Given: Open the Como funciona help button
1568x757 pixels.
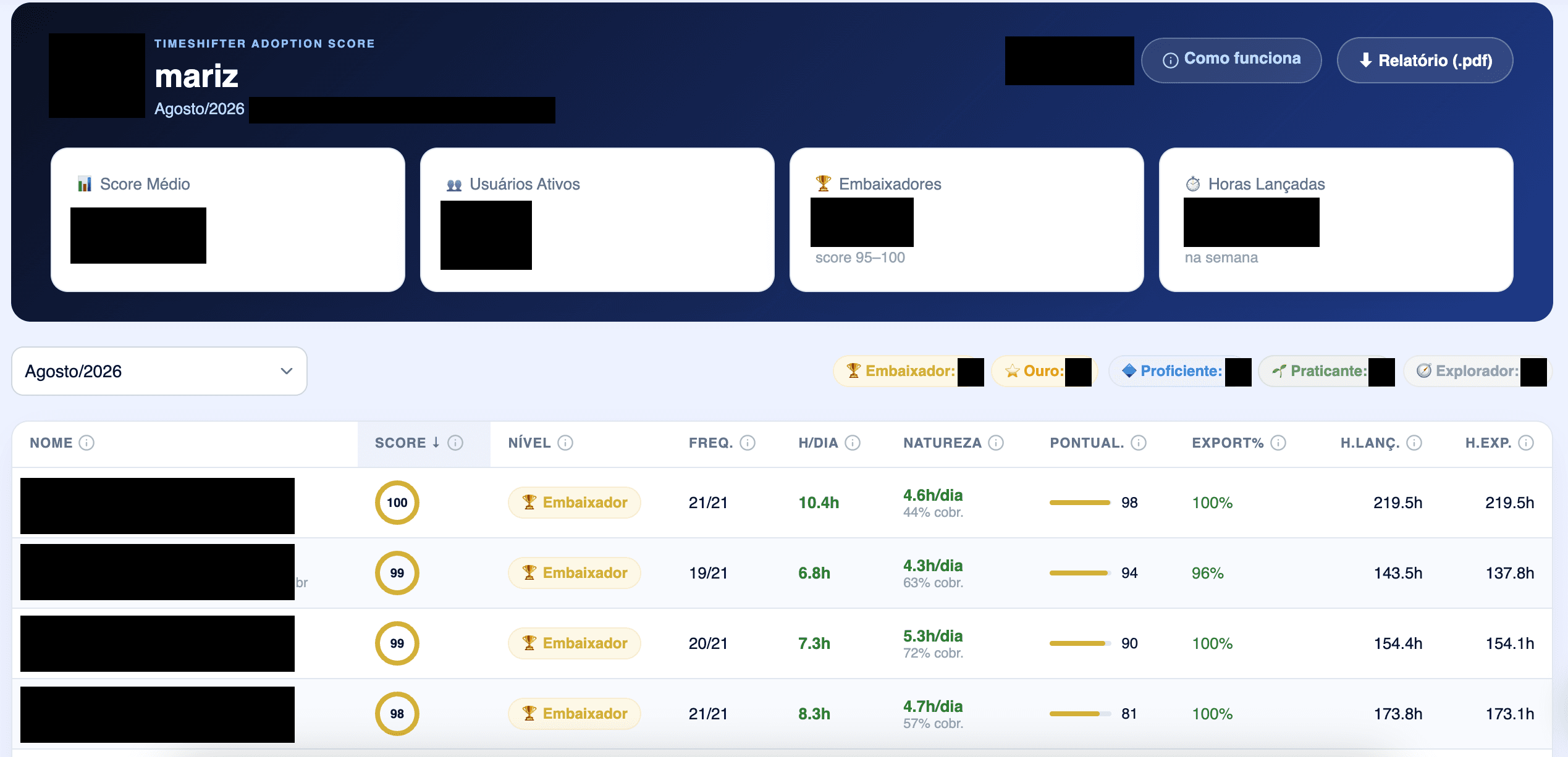Looking at the screenshot, I should click(1231, 60).
